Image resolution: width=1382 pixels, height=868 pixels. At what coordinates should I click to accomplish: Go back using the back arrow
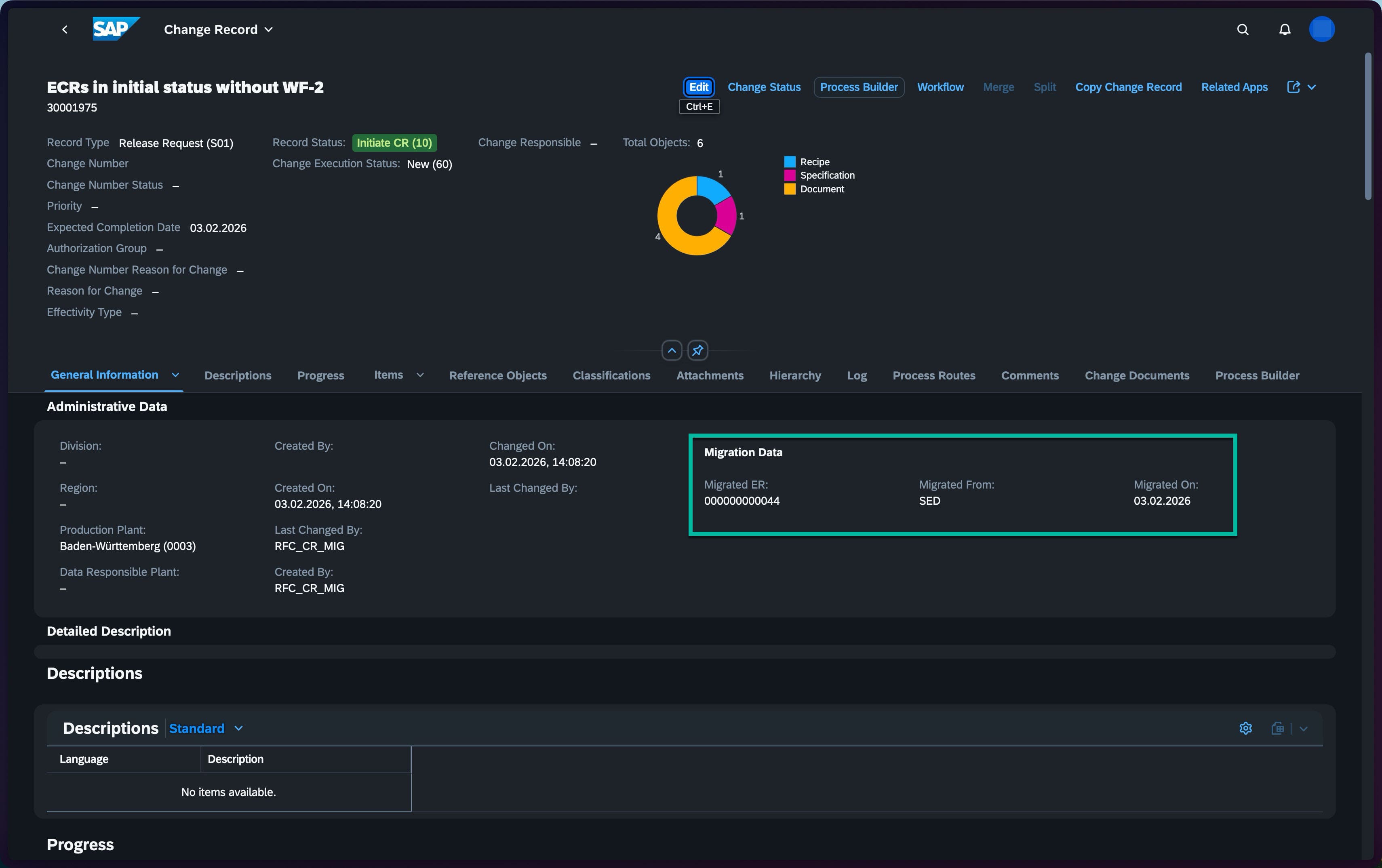click(65, 29)
